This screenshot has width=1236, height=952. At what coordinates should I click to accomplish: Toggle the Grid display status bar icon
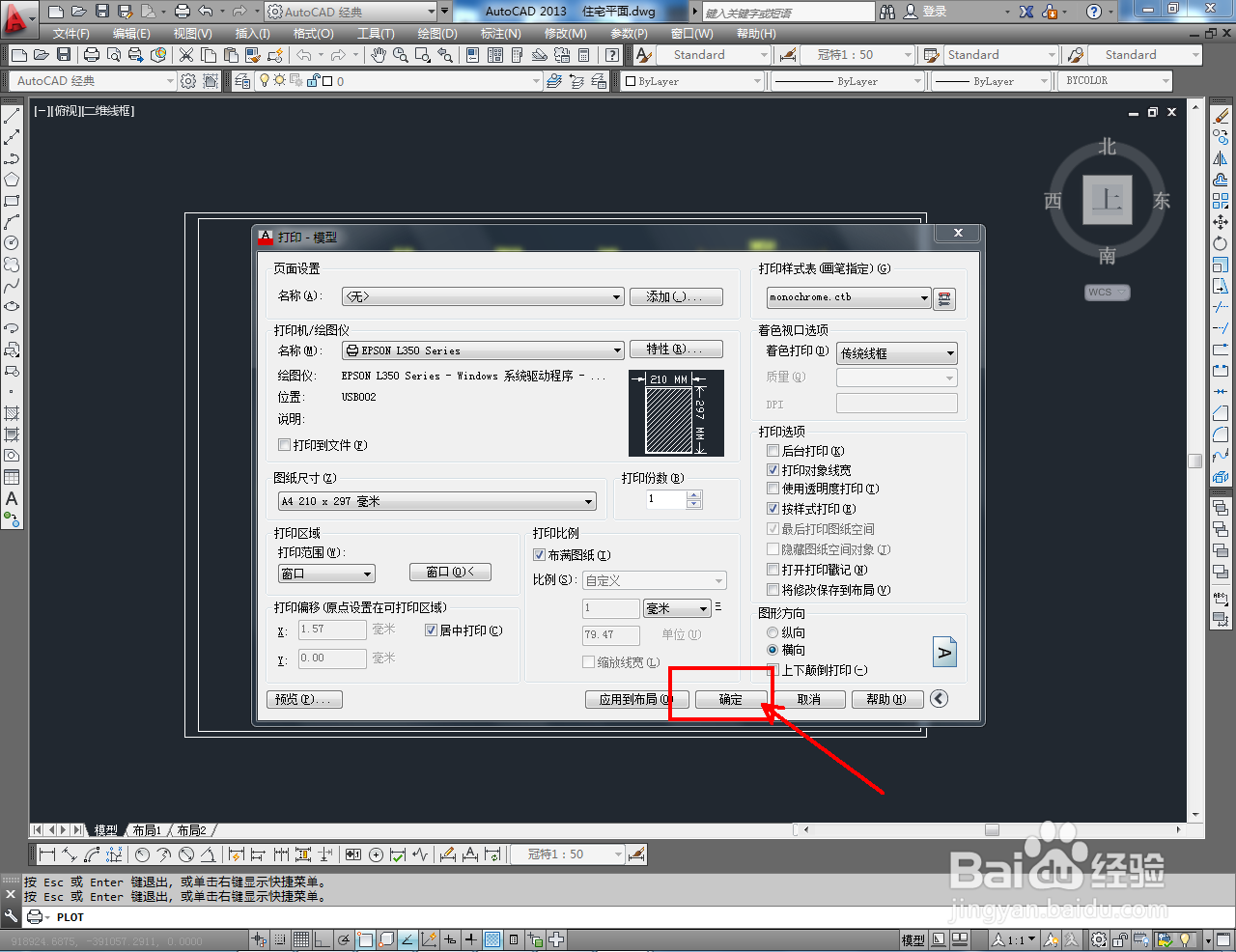tap(301, 939)
